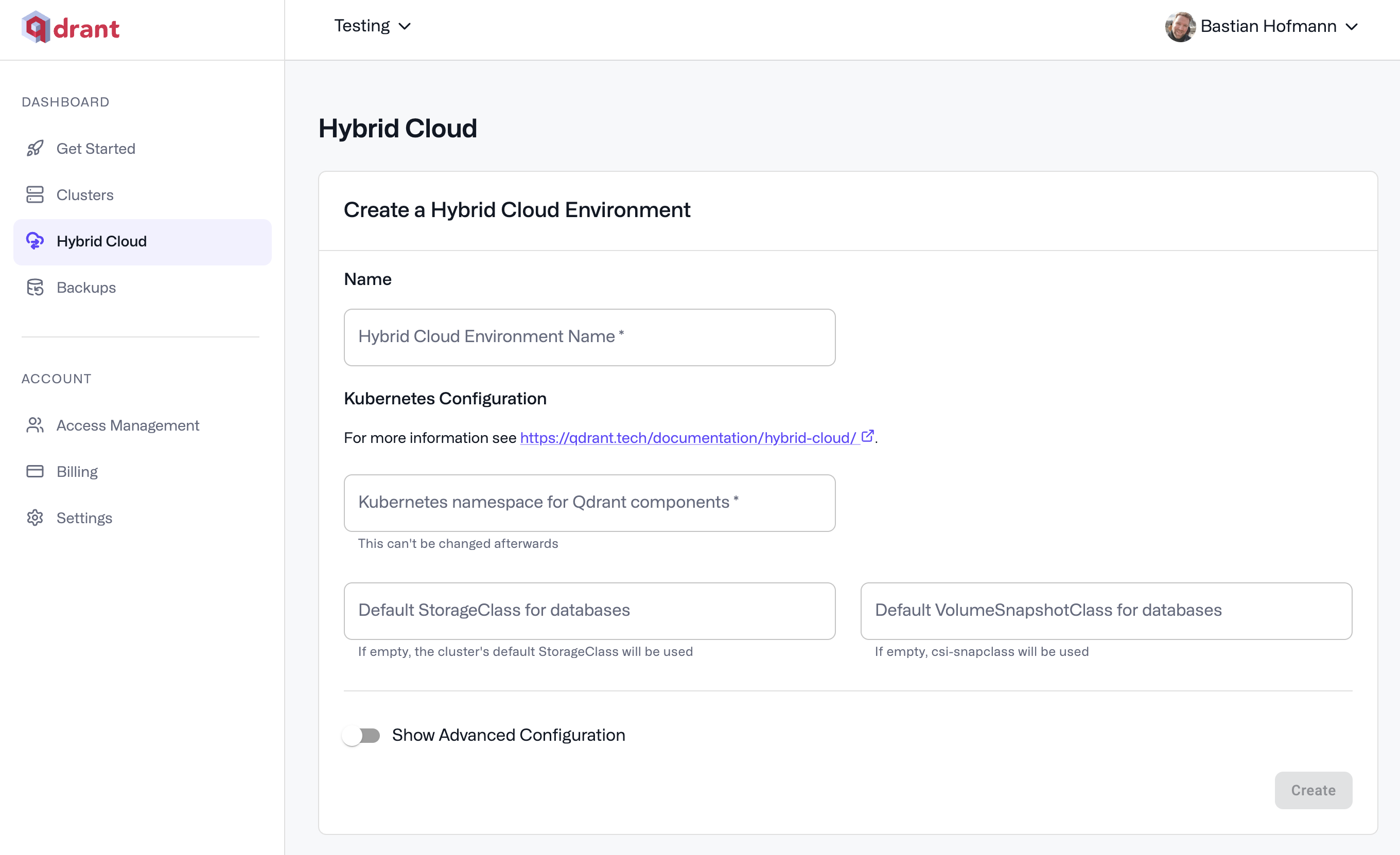Screen dimensions: 1400x855
Task: Click the Backups icon
Action: coord(35,287)
